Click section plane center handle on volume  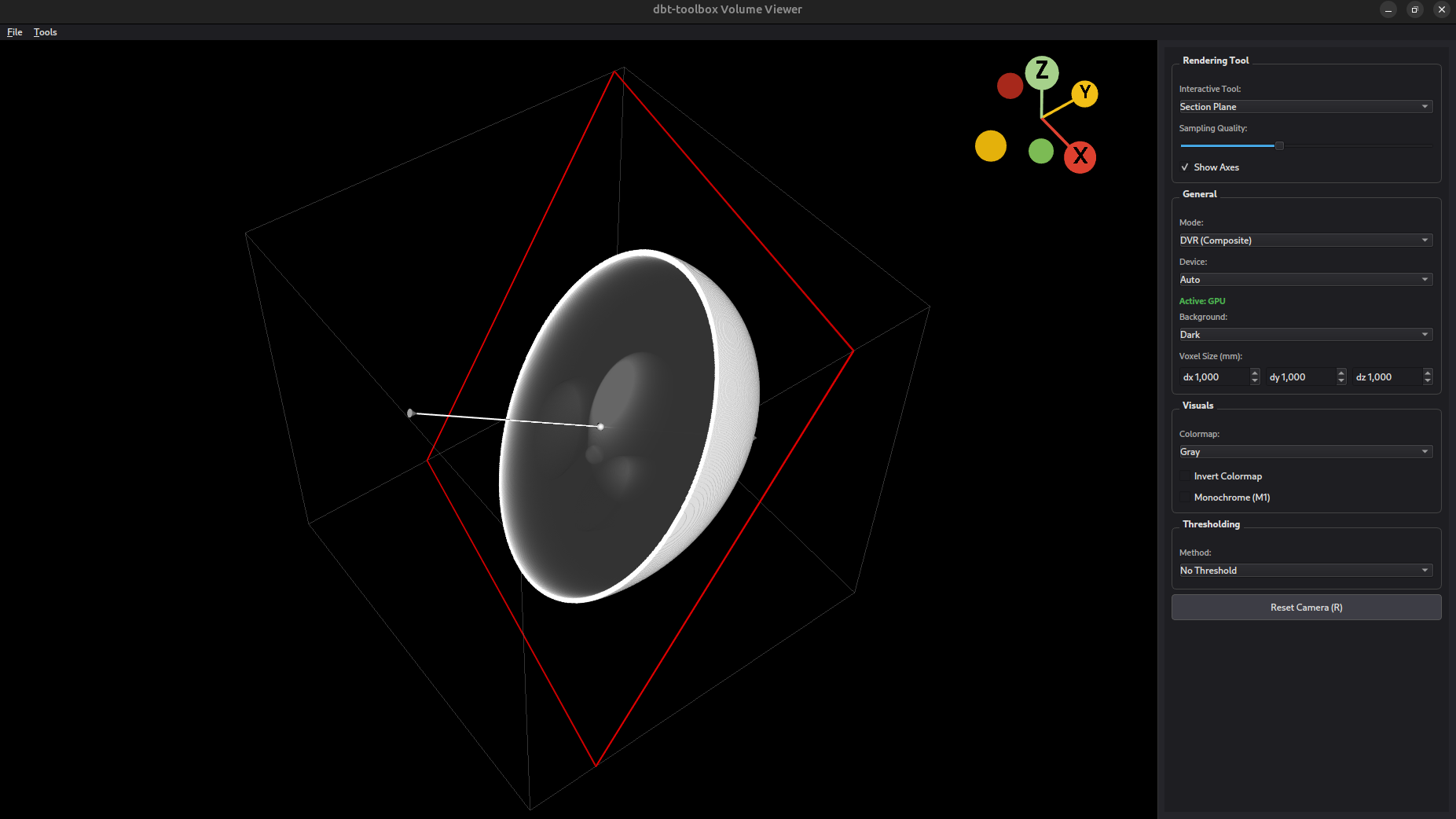pos(600,427)
